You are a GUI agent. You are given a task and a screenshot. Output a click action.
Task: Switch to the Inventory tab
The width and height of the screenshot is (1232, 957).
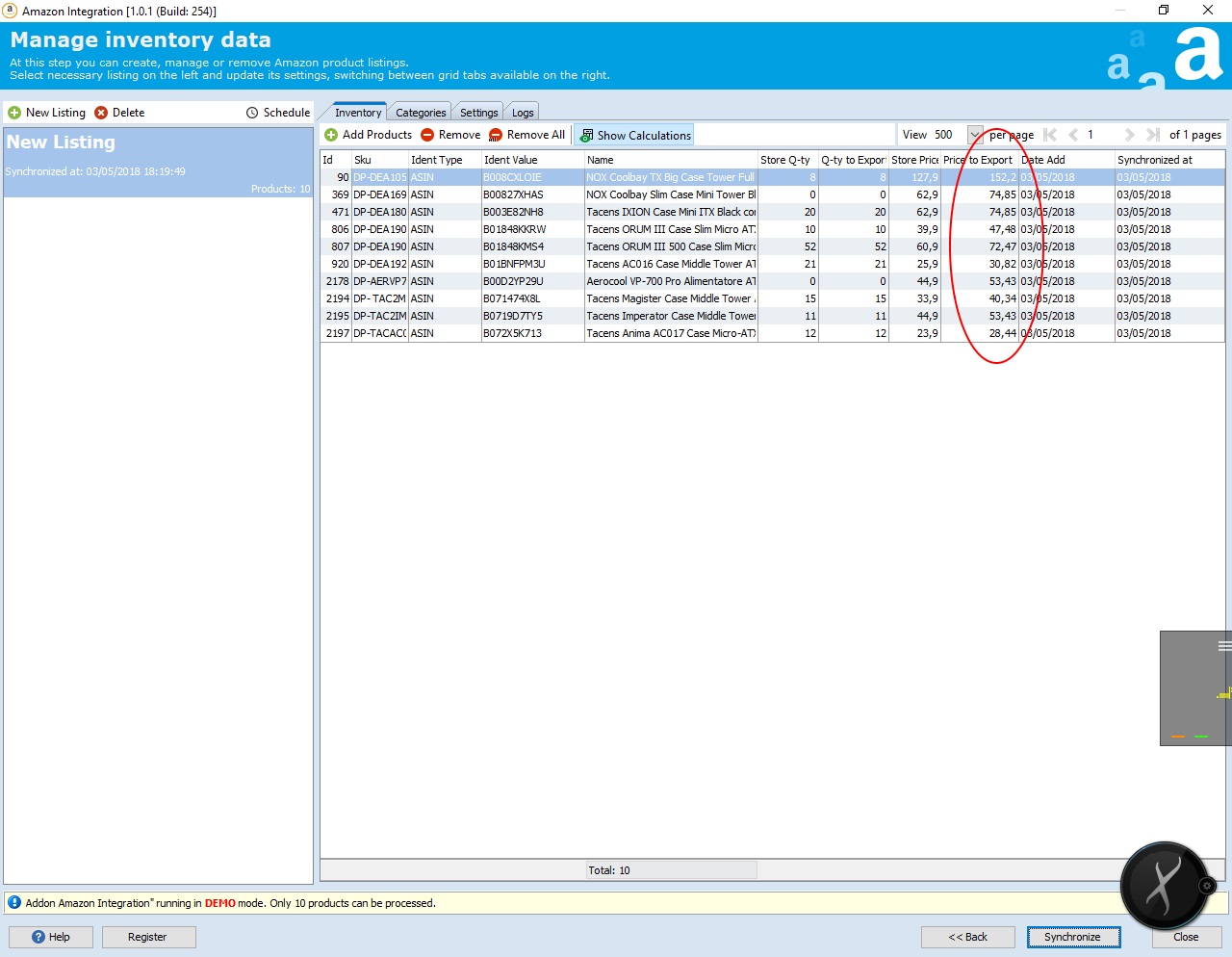pos(358,113)
